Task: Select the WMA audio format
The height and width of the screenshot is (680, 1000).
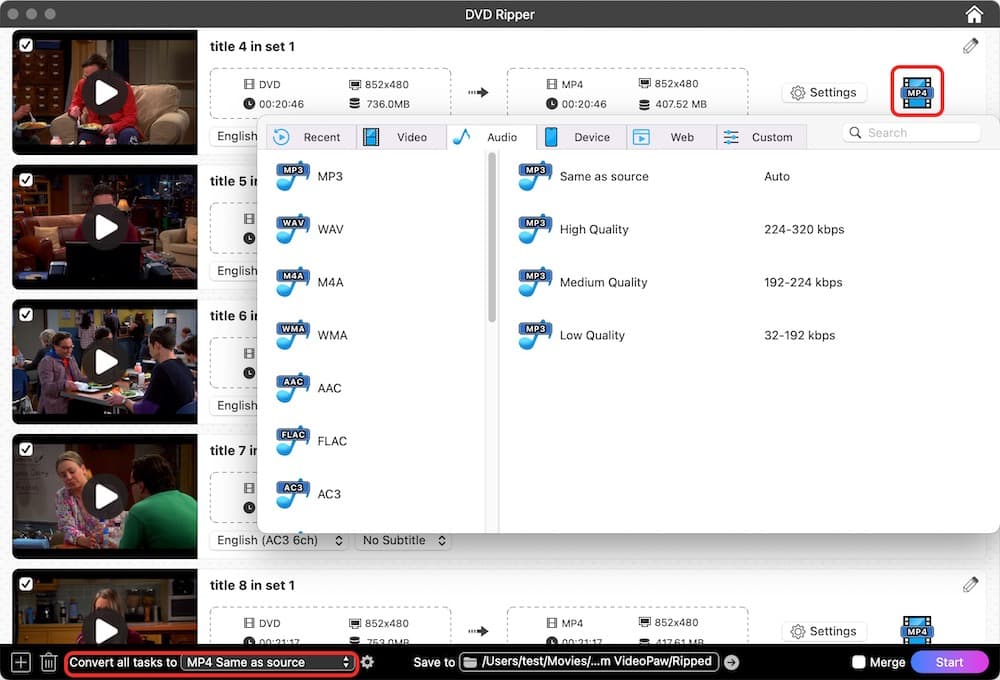Action: (315, 335)
